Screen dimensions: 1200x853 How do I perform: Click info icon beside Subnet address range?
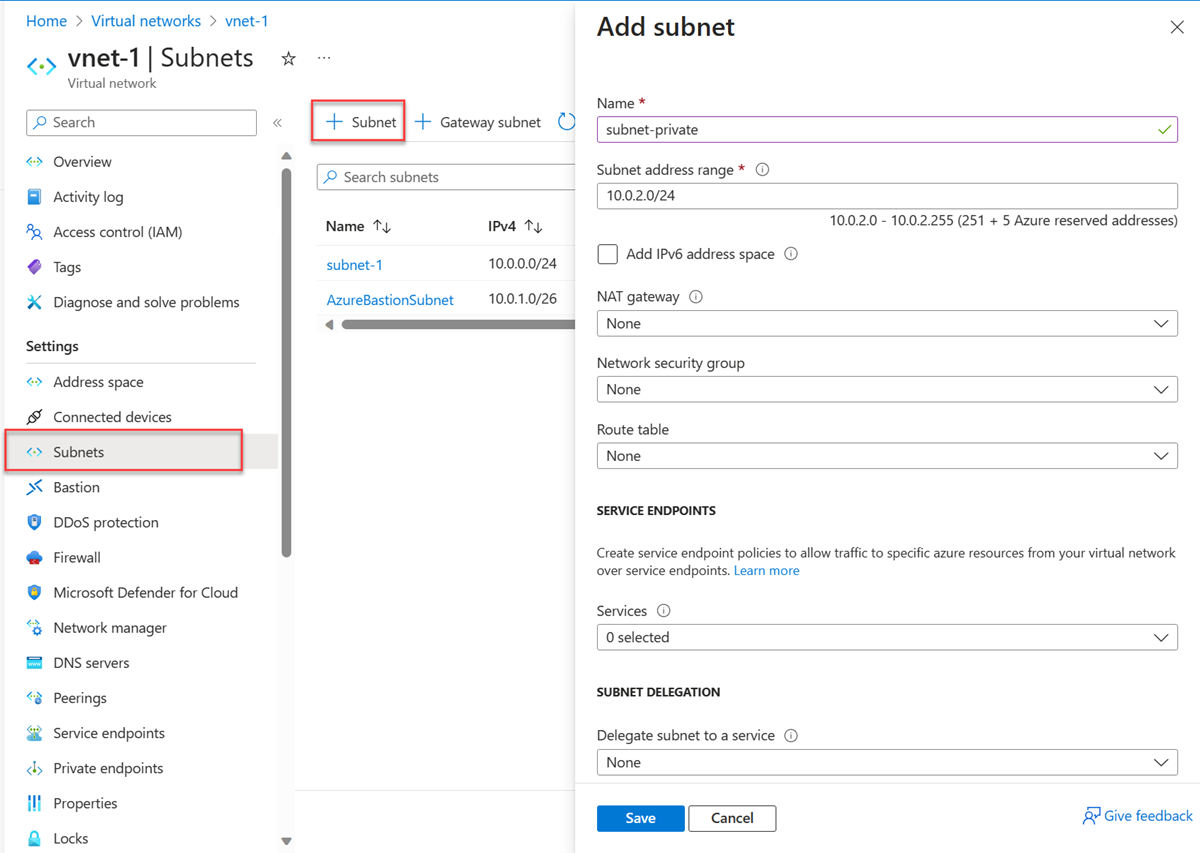762,170
